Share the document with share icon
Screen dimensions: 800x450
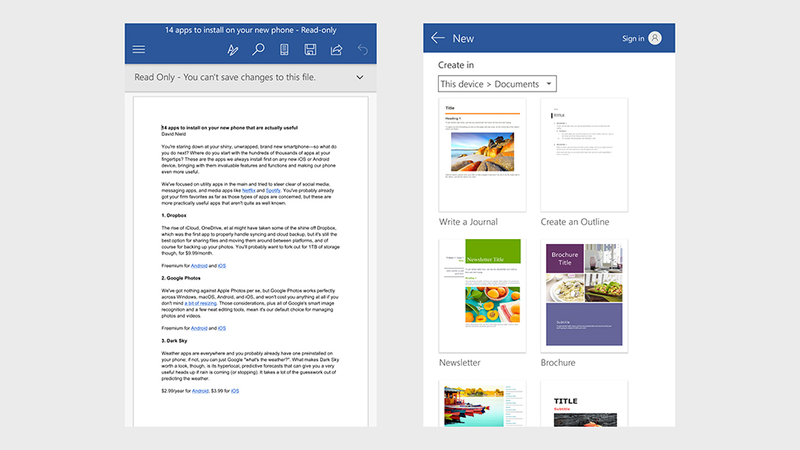tap(336, 49)
